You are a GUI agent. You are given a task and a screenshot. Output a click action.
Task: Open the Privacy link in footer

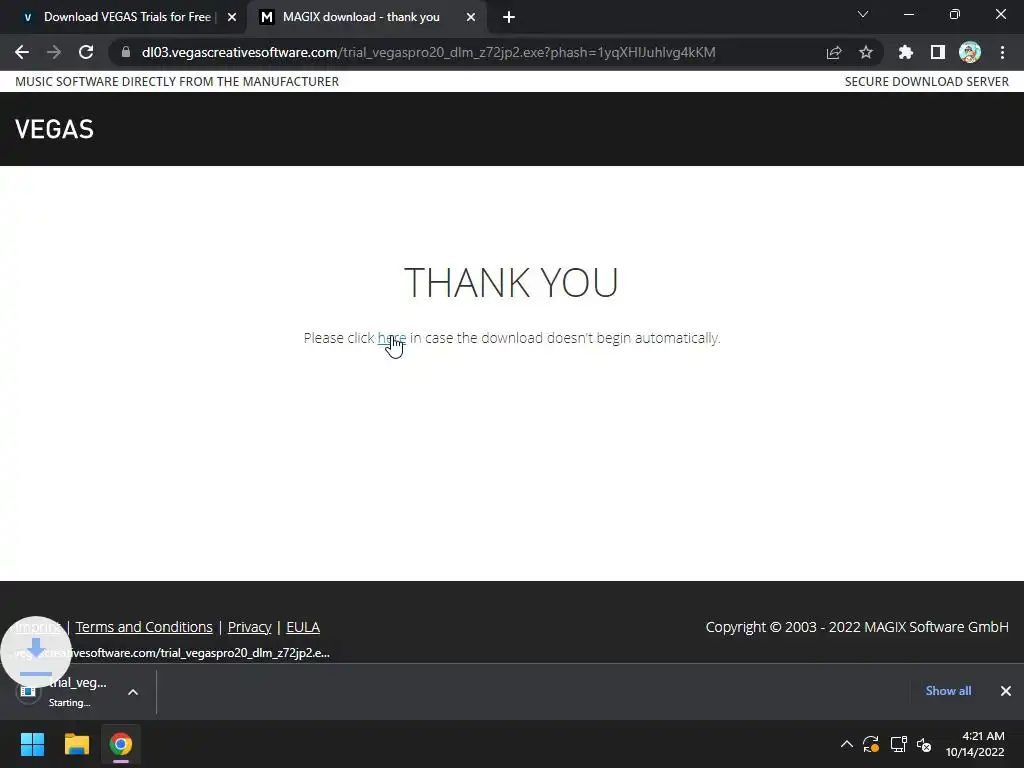coord(249,627)
